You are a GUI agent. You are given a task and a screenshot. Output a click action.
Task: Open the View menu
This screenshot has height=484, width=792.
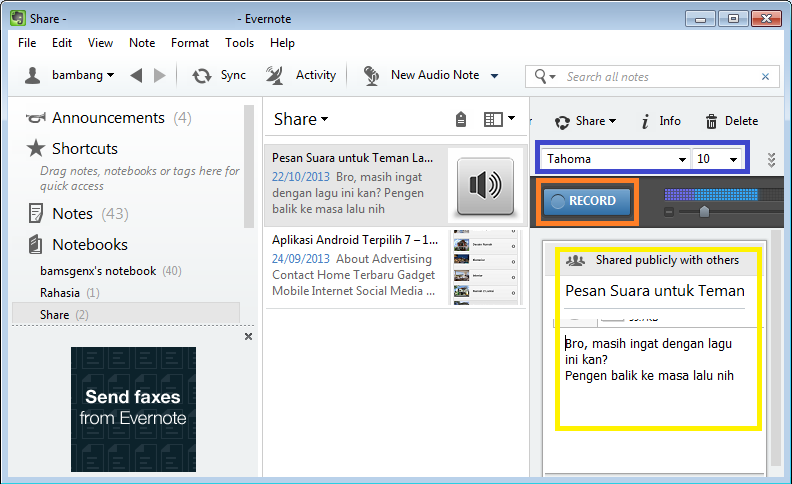click(100, 43)
